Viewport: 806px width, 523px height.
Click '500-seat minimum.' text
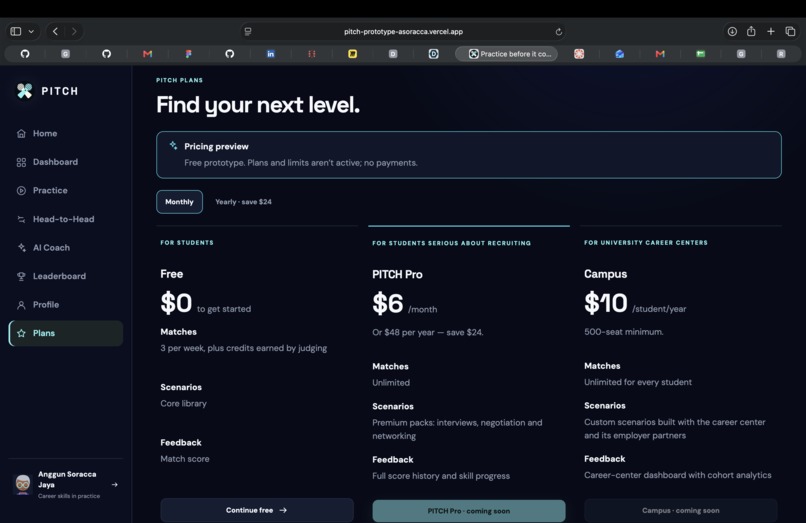coord(624,332)
